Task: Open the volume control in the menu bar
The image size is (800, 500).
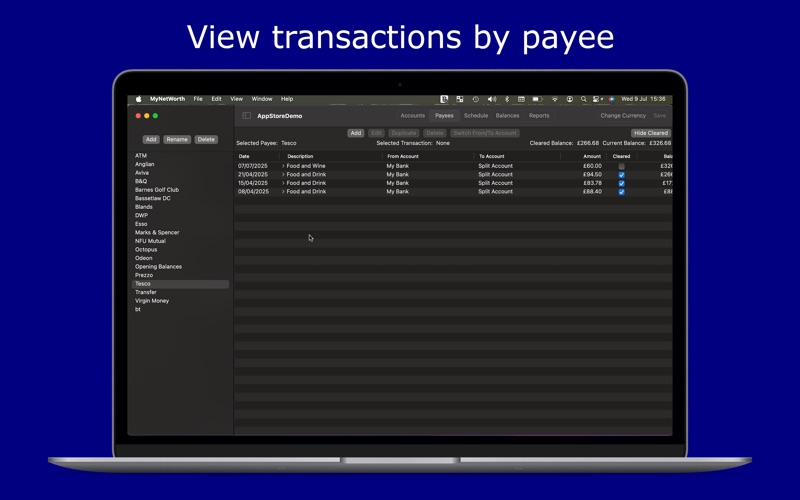Action: [492, 99]
